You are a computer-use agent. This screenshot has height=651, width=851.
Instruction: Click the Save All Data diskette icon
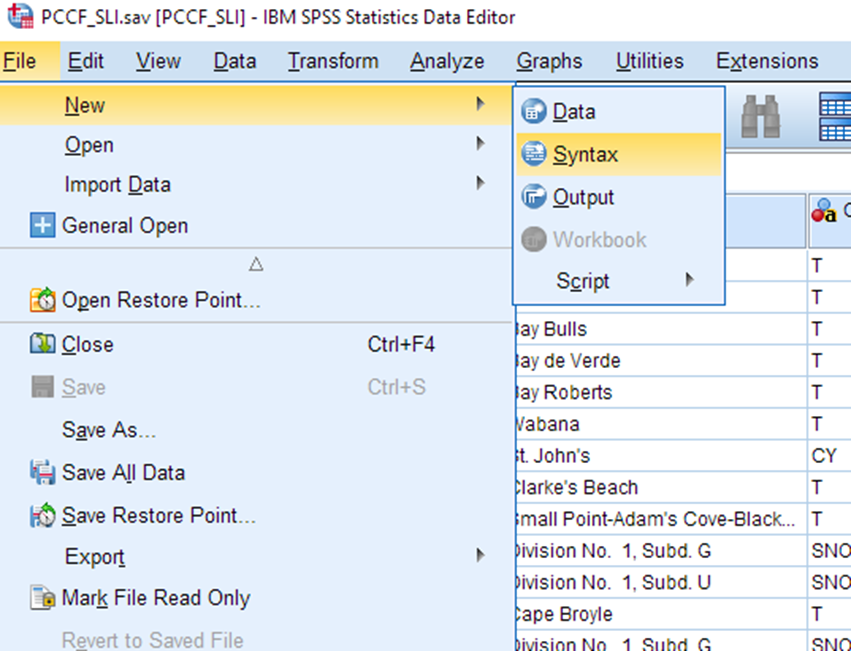tap(42, 471)
